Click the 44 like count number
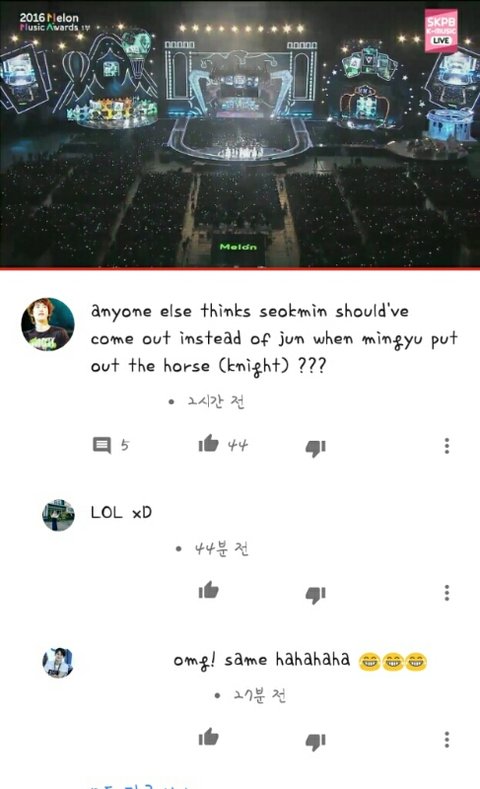480x789 pixels. [x=237, y=445]
